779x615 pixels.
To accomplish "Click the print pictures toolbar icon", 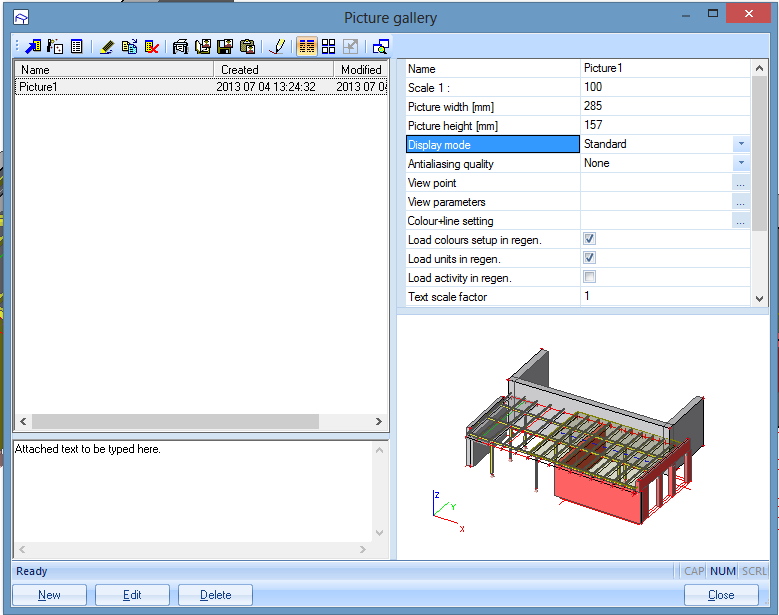I will tap(180, 47).
